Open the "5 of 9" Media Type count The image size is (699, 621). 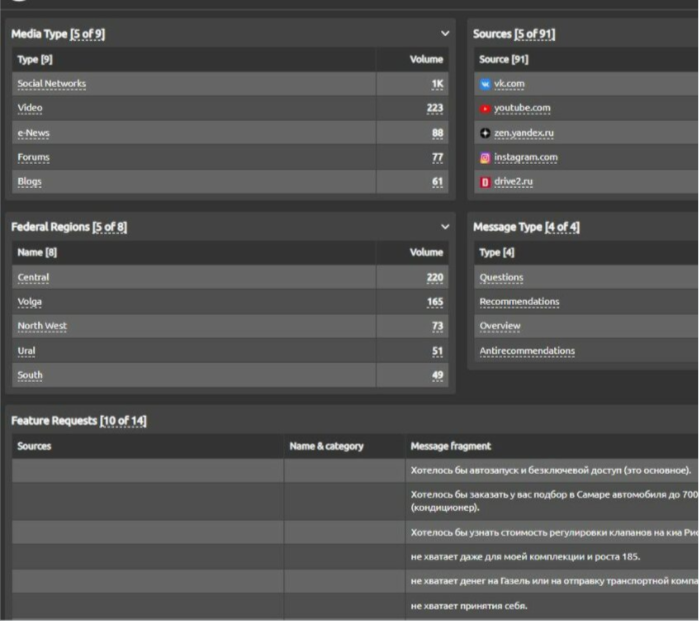tap(87, 34)
